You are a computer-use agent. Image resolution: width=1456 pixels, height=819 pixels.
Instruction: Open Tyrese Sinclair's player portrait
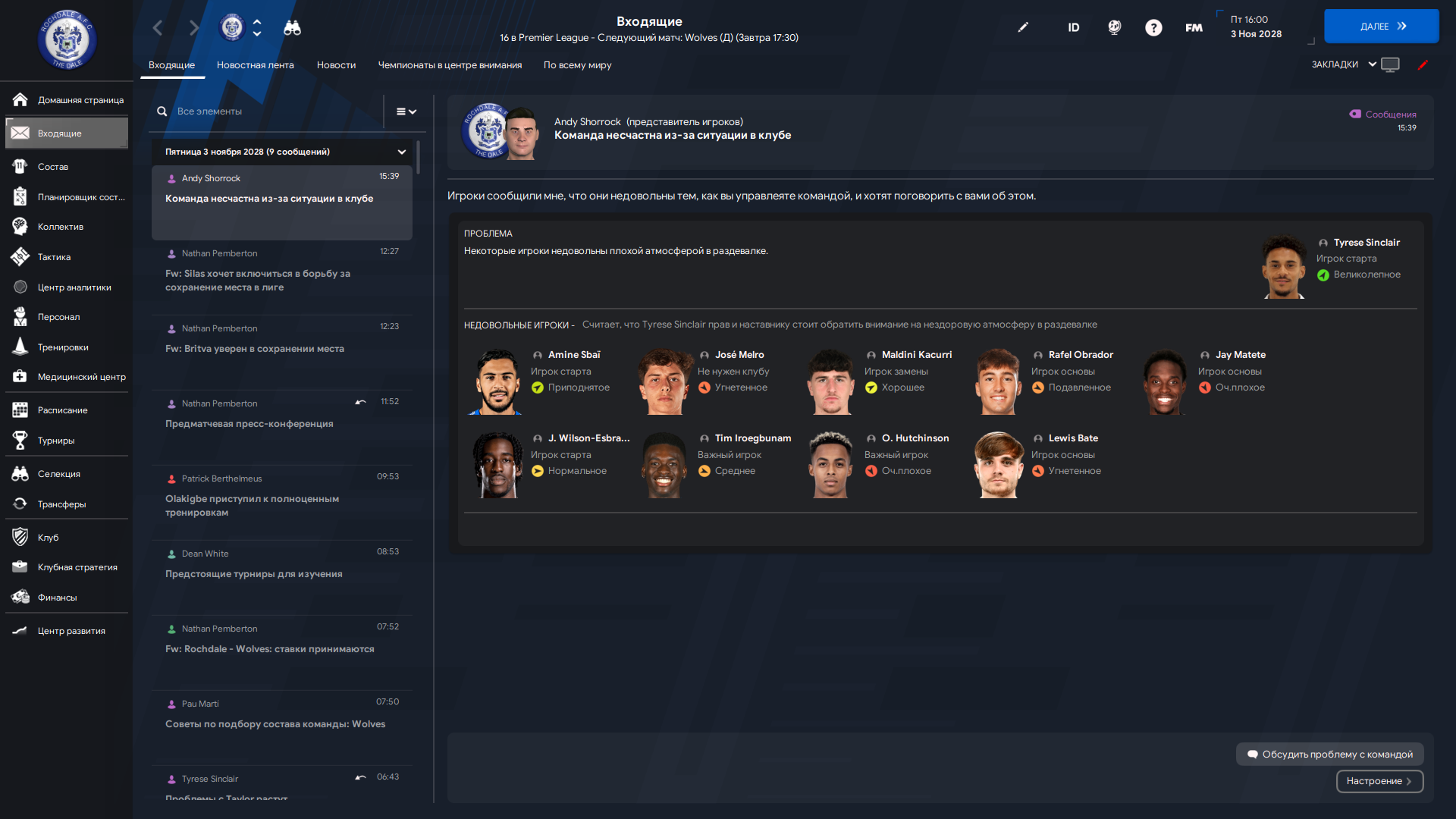click(1283, 266)
